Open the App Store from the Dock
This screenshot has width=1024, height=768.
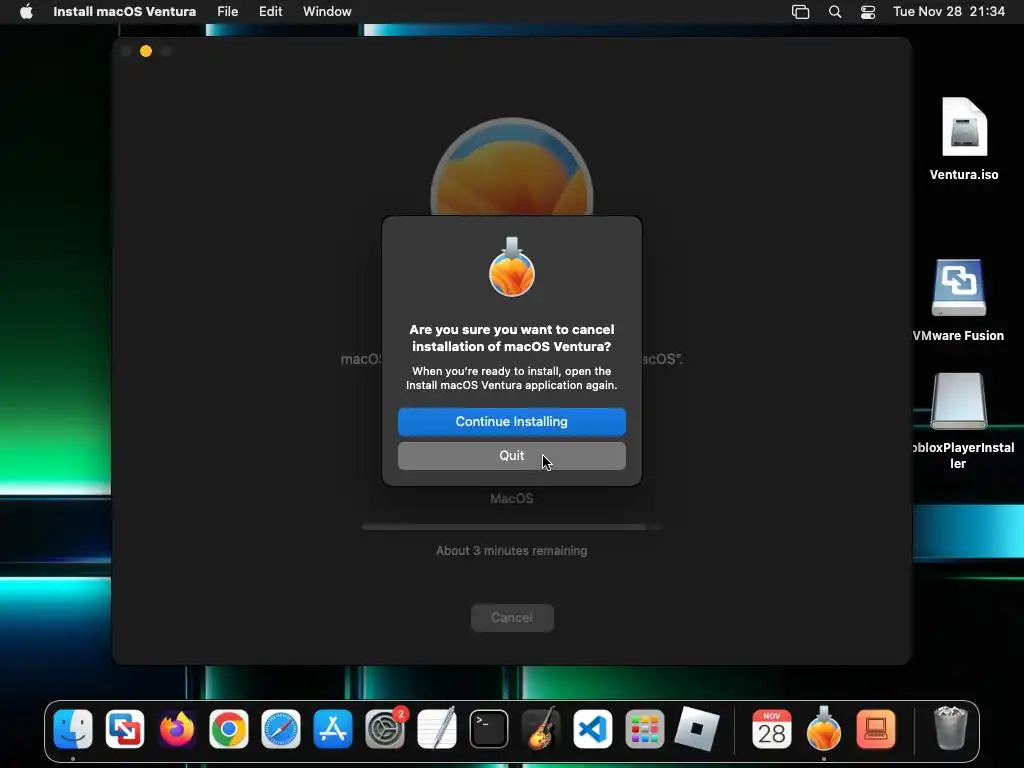coord(332,729)
